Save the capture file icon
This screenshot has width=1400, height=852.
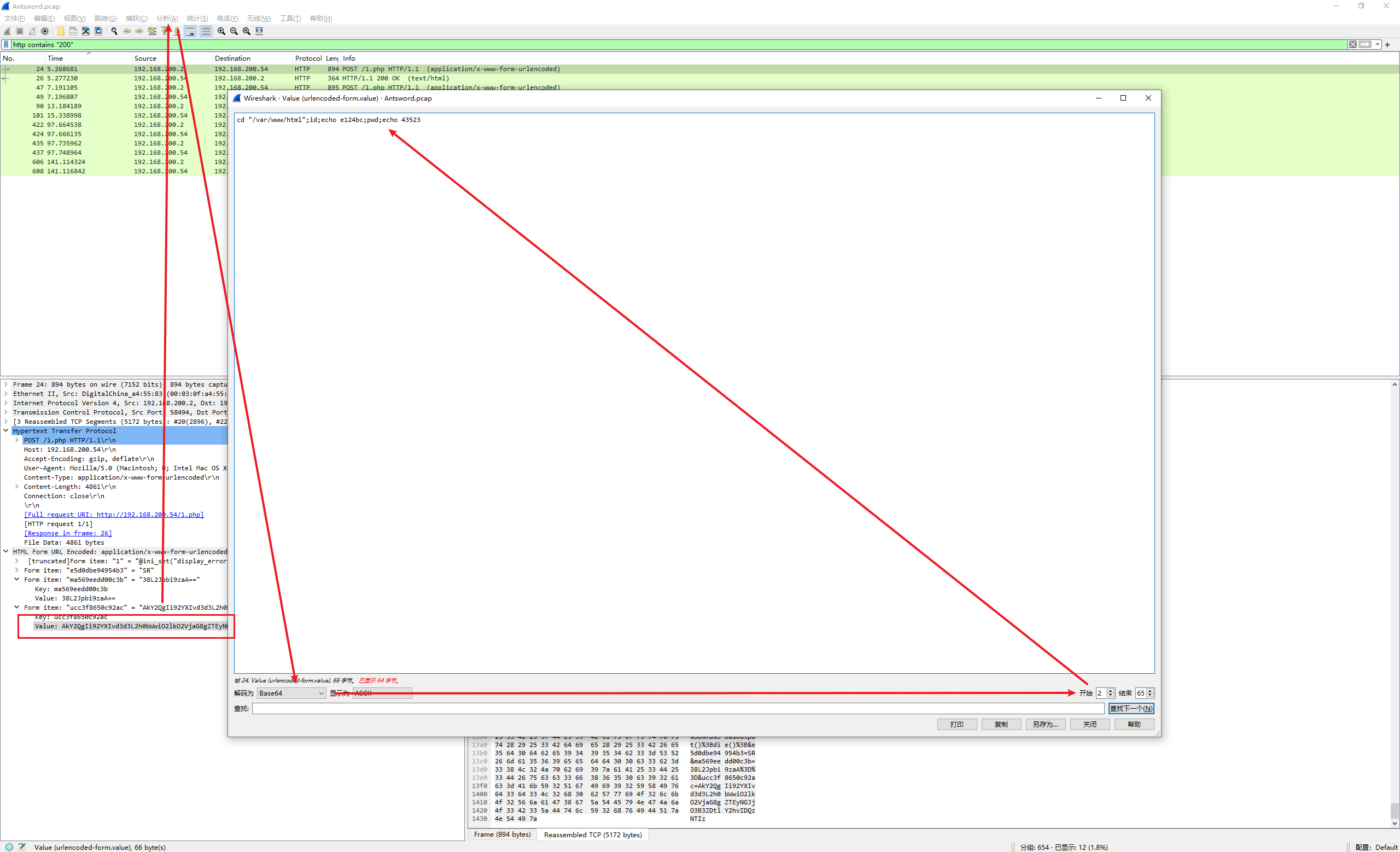tap(73, 31)
